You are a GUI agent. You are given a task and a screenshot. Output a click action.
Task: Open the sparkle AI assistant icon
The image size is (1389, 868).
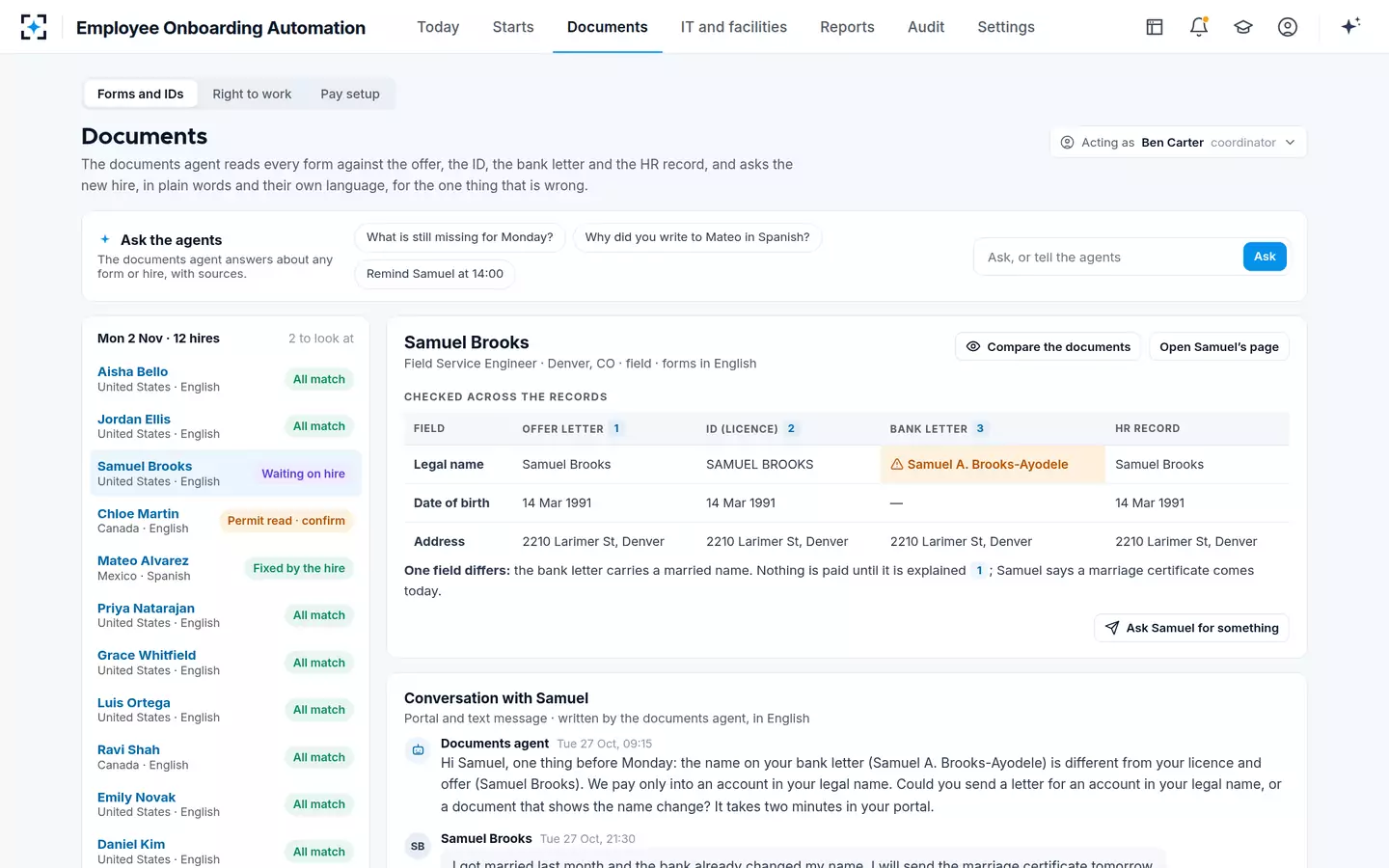pos(1350,26)
